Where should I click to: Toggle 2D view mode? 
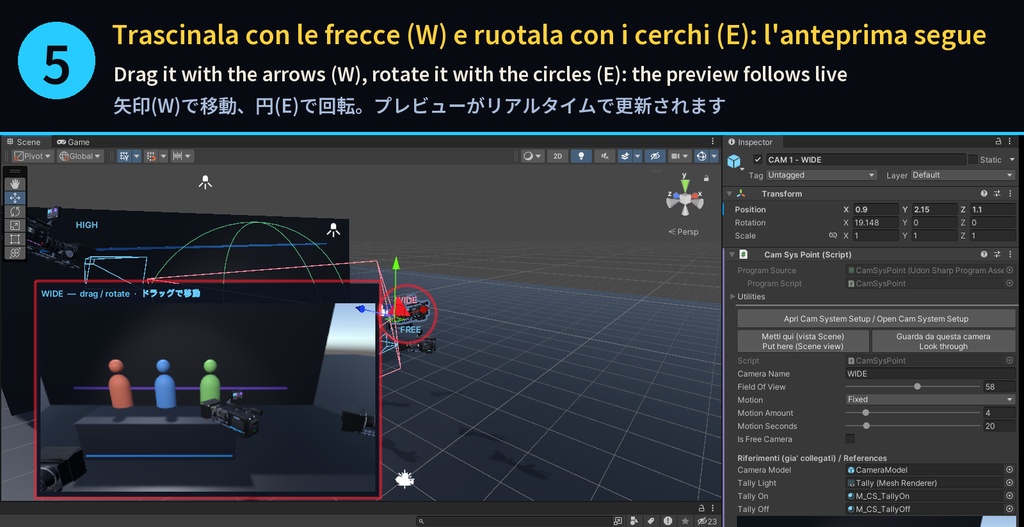(557, 156)
